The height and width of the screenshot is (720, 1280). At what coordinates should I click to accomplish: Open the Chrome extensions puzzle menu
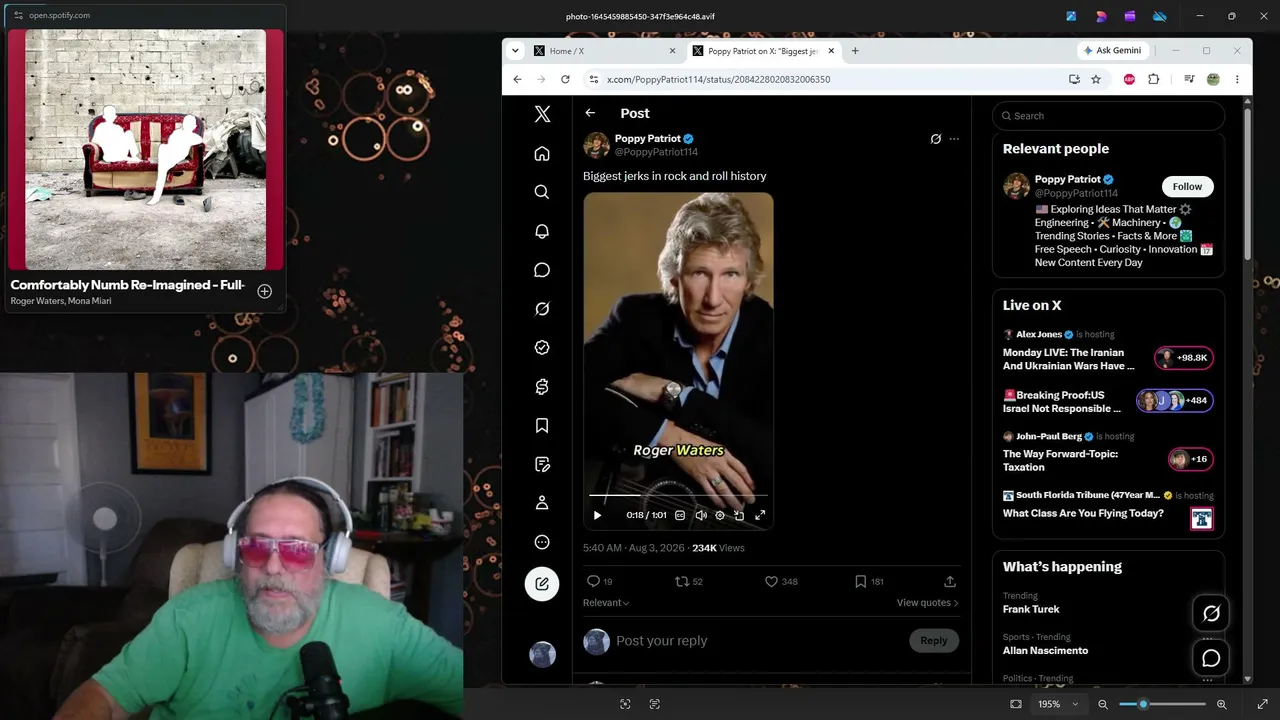1153,79
